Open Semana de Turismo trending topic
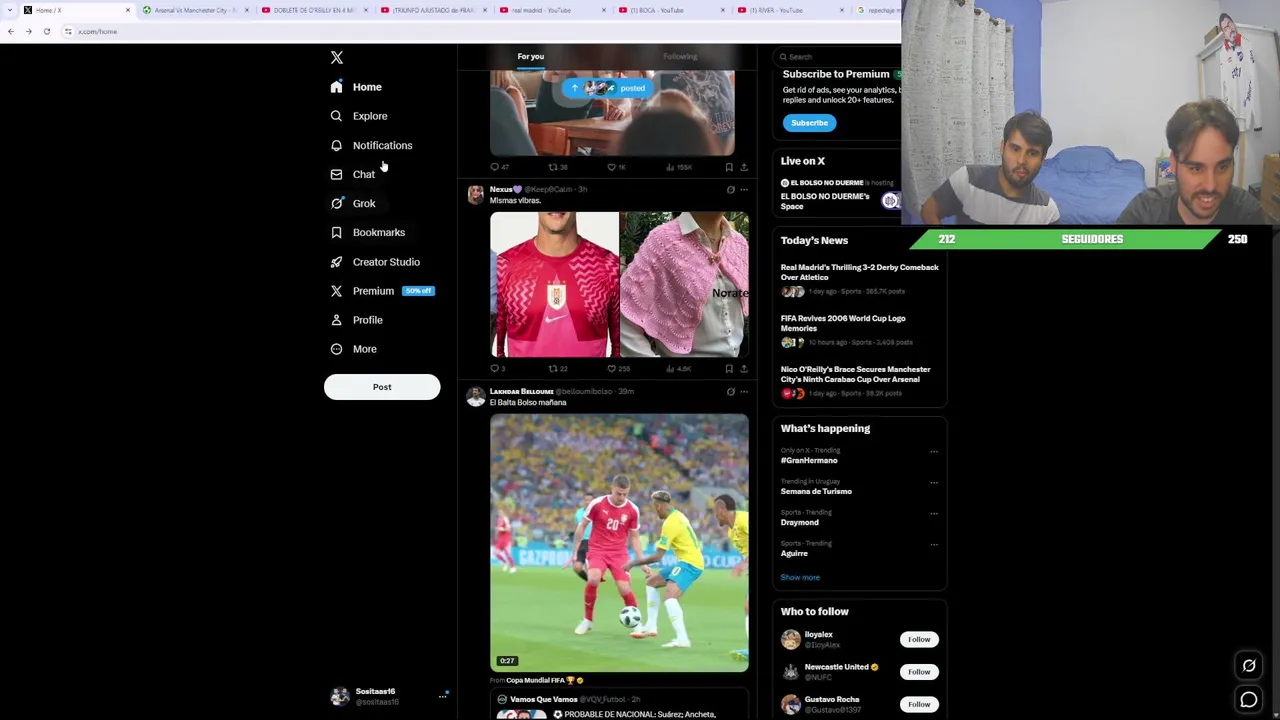Image resolution: width=1280 pixels, height=720 pixels. (816, 492)
